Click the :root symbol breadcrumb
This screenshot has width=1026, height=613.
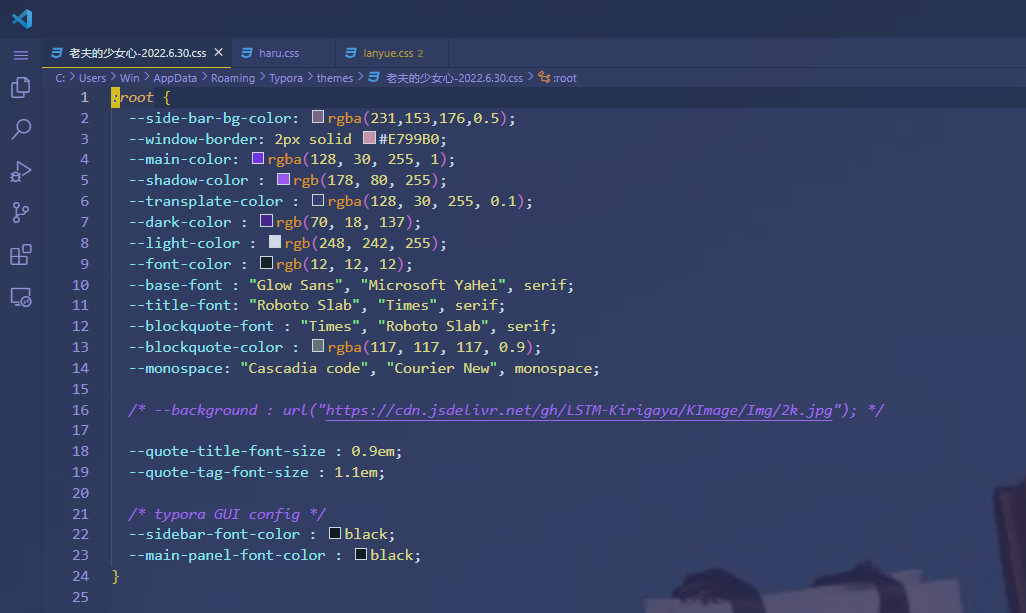565,78
